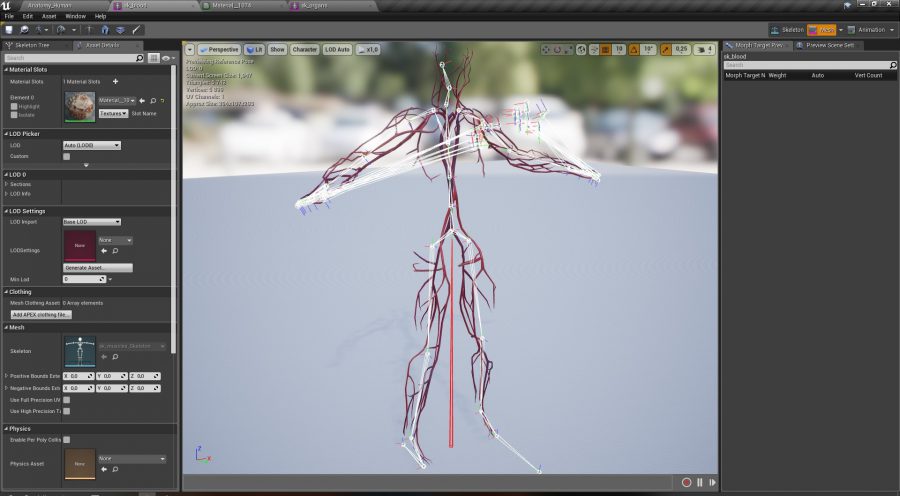
Task: Click the Perspective viewport button
Action: 219,50
